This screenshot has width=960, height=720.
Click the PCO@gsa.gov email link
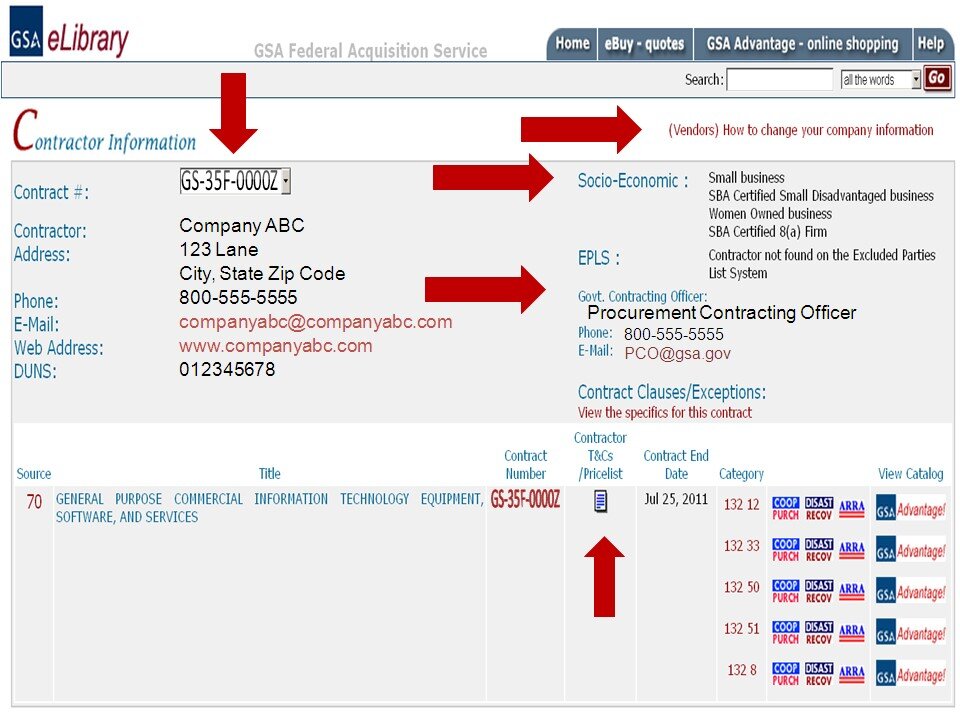click(x=678, y=354)
